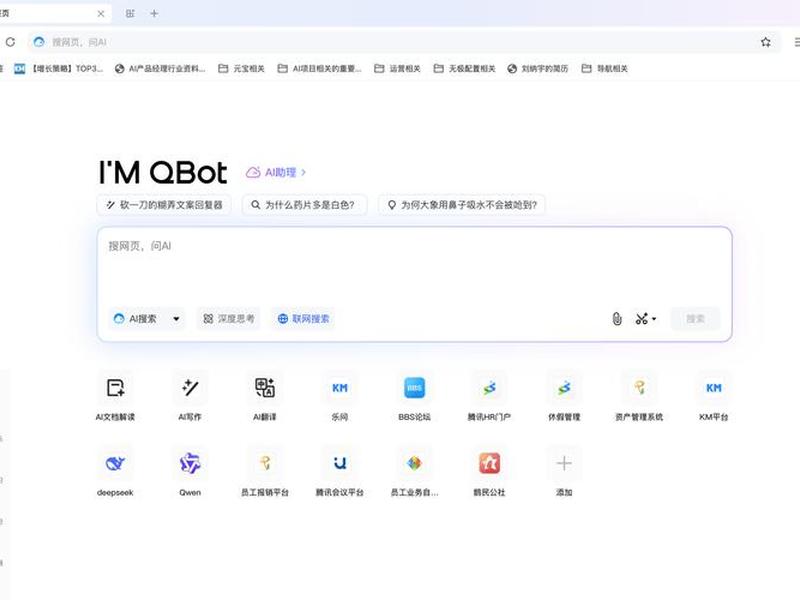
Task: Open the deepseek shortcut
Action: click(115, 472)
